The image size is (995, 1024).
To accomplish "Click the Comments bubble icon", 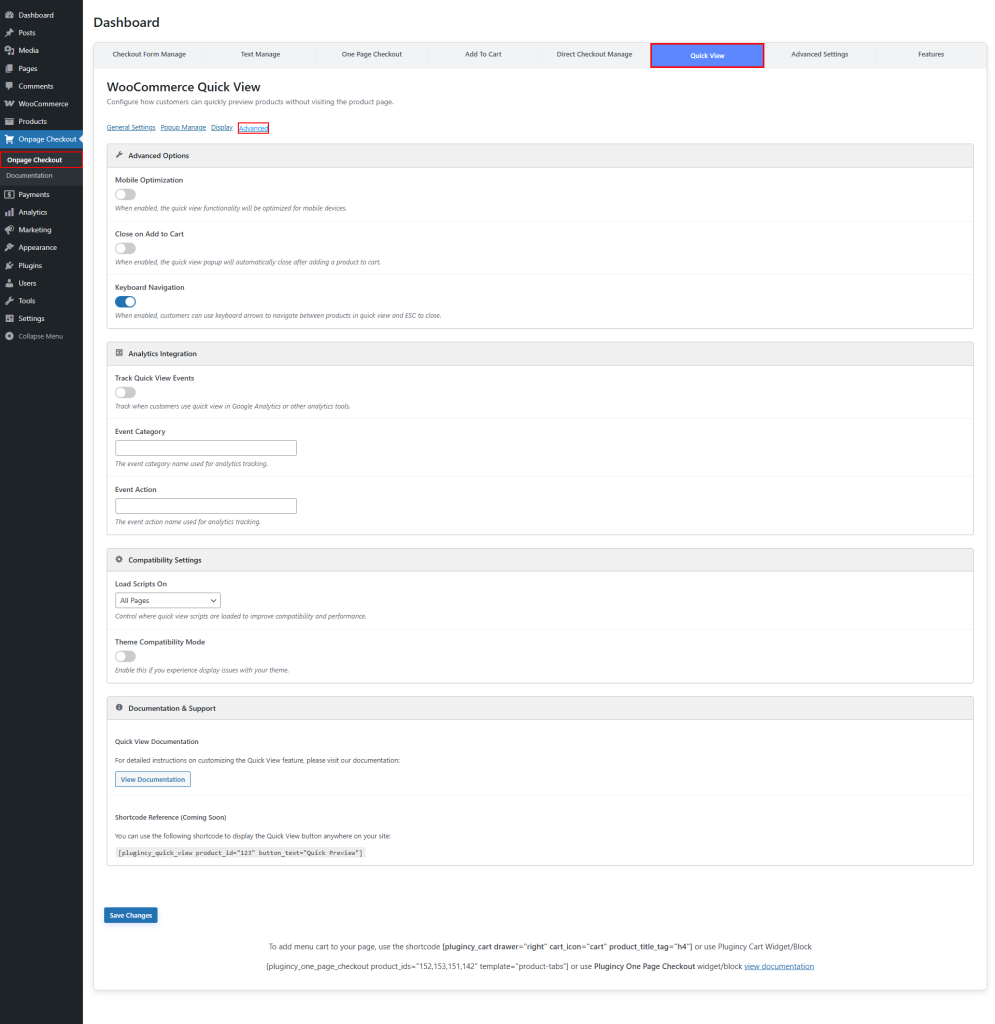I will point(9,86).
